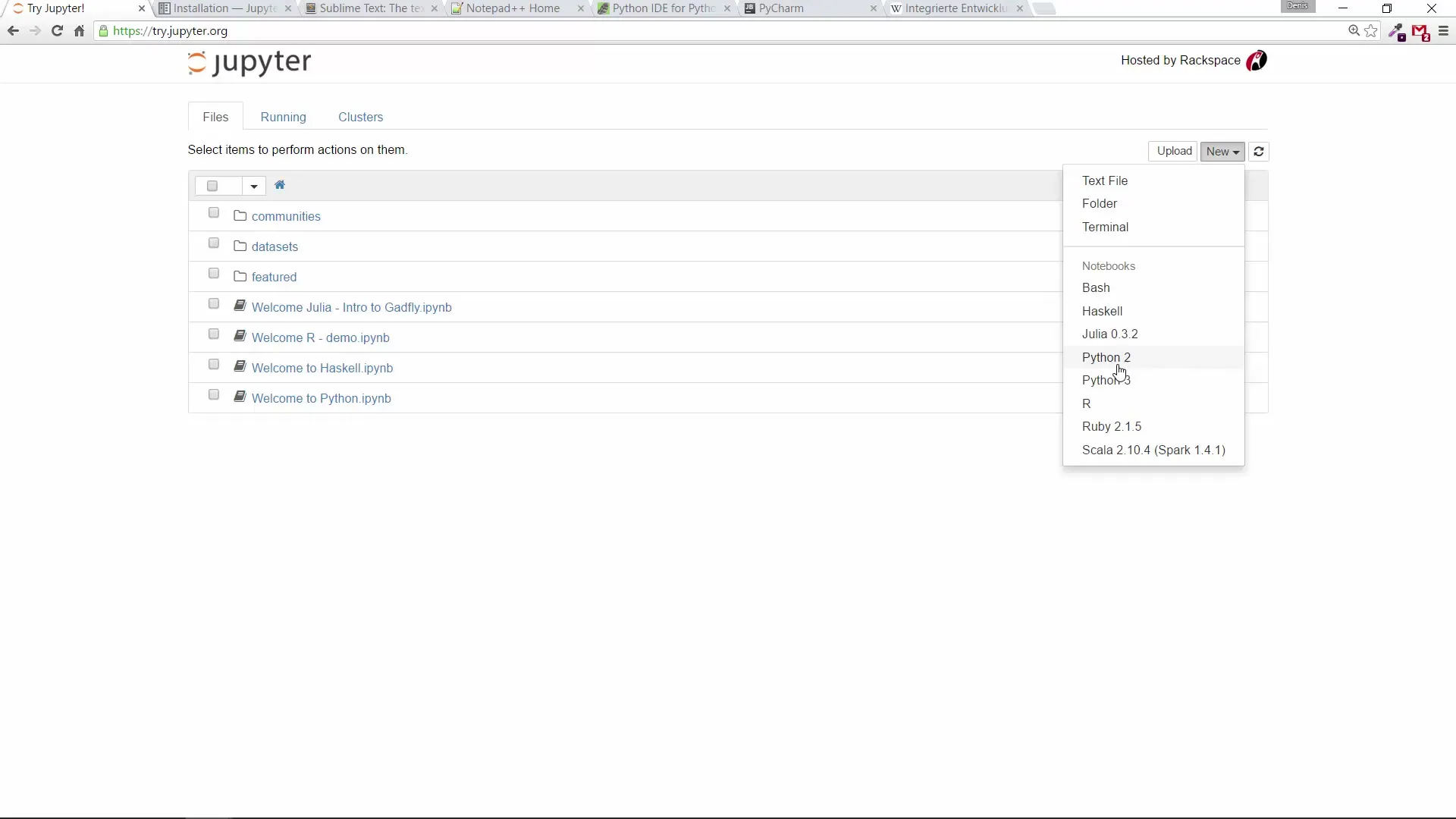Screen dimensions: 1456x819
Task: Open Welcome R - demo.ipynb
Action: [x=320, y=337]
